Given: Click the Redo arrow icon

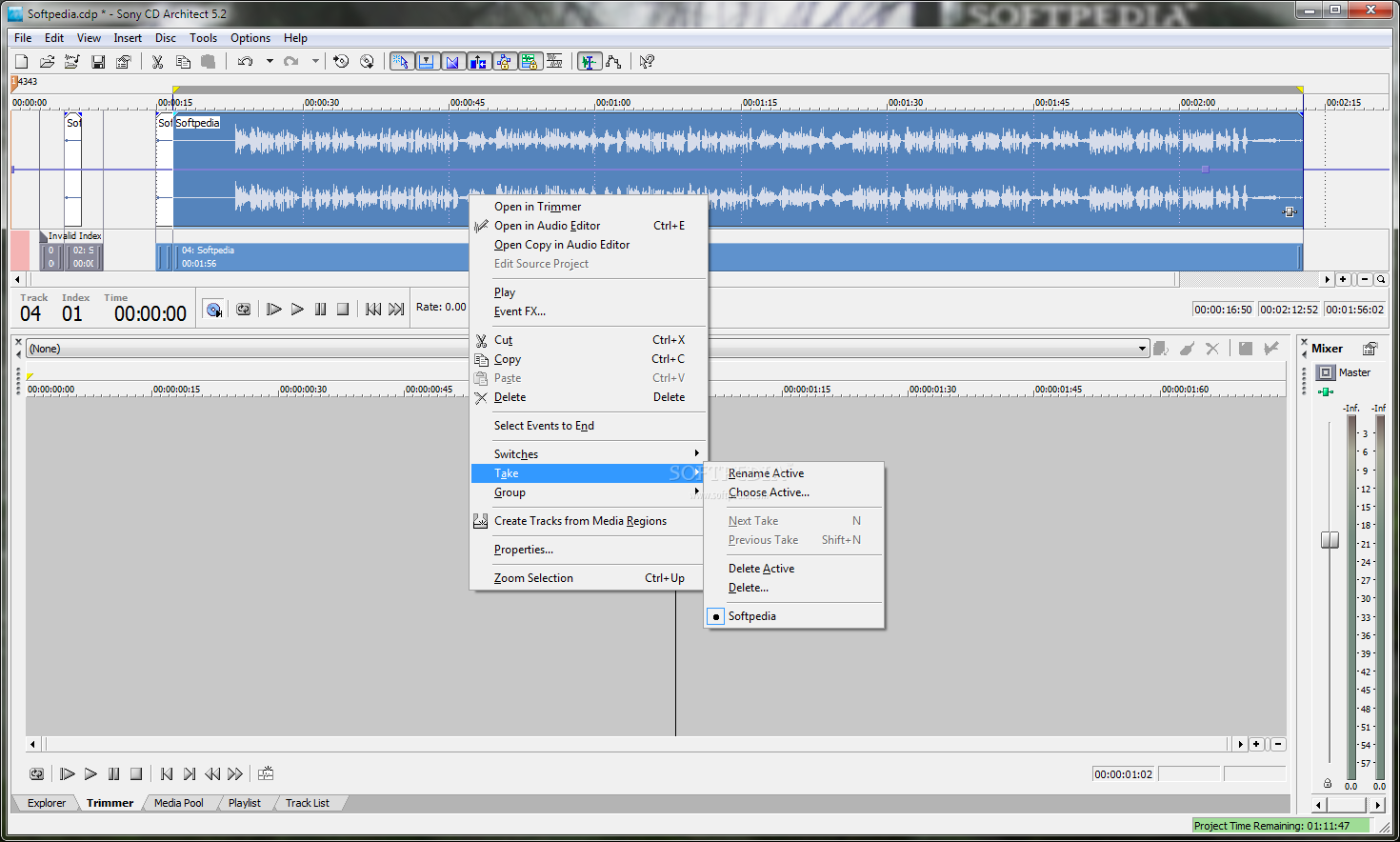Looking at the screenshot, I should coord(291,62).
